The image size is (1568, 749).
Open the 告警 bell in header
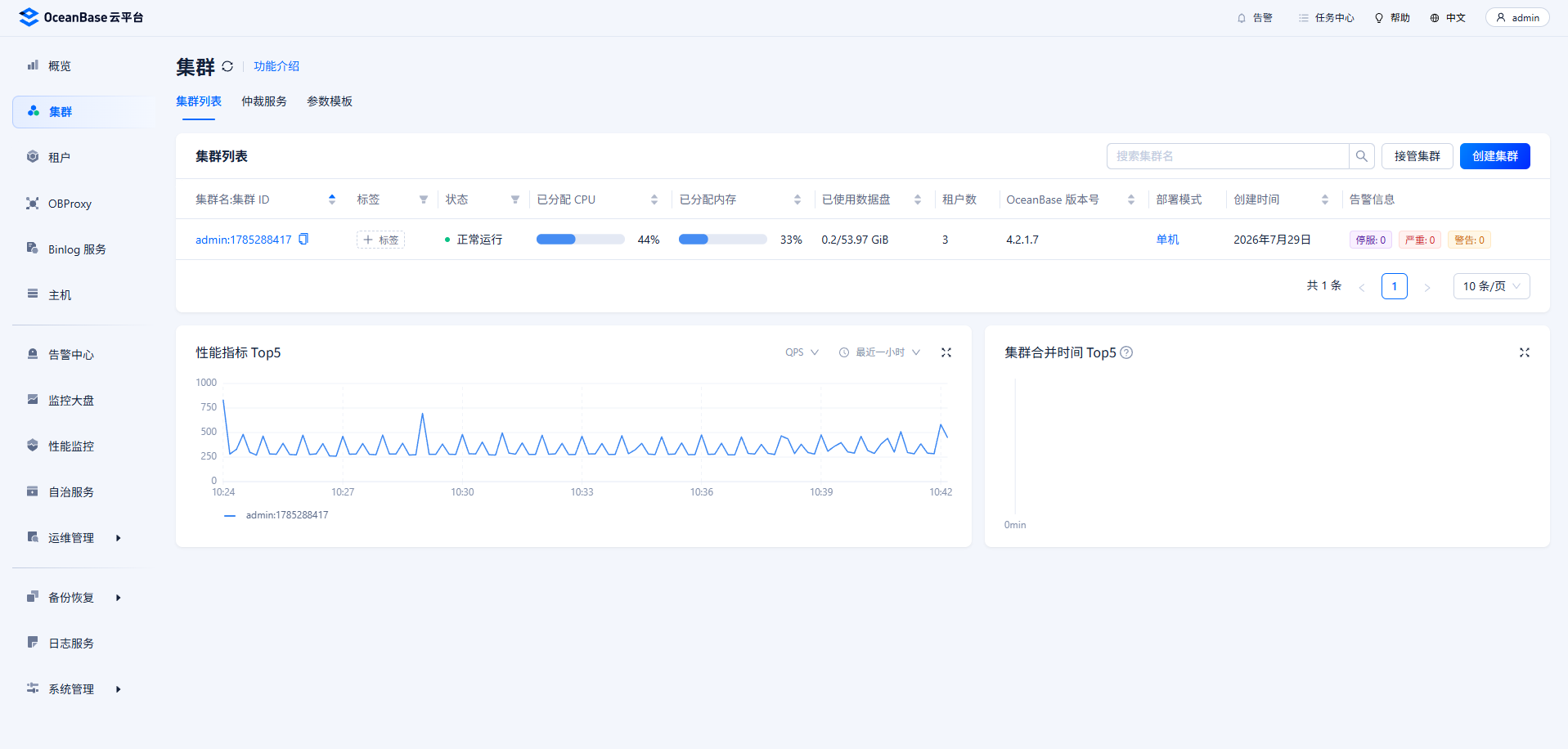[x=1255, y=18]
